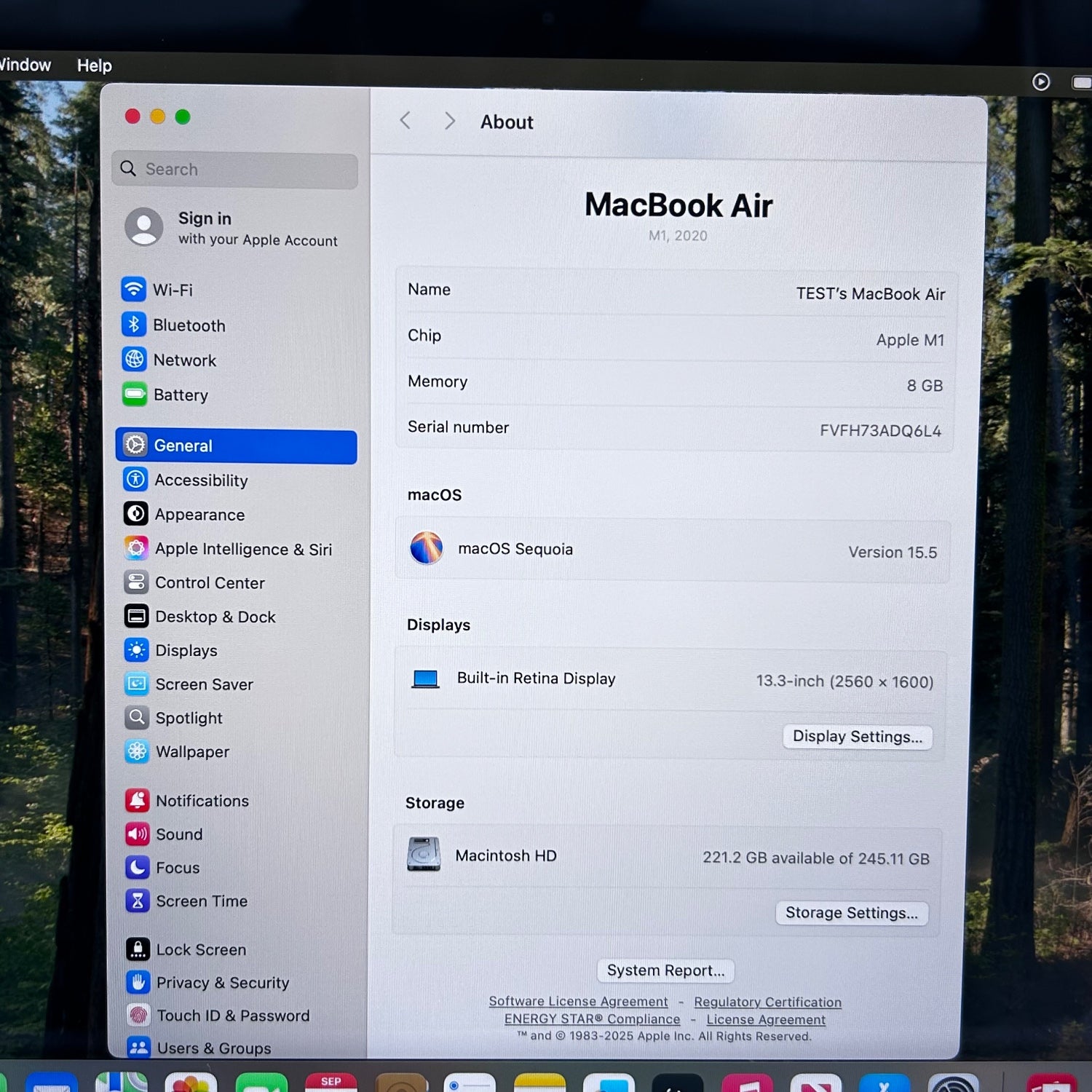This screenshot has height=1092, width=1092.
Task: Click the Apple M1 chip value
Action: pos(910,340)
